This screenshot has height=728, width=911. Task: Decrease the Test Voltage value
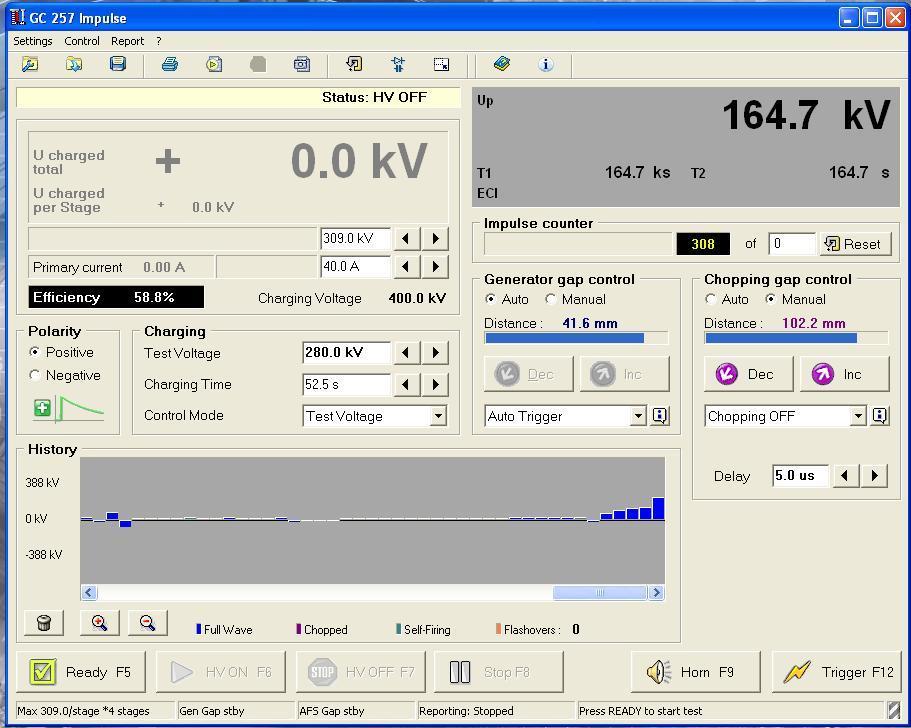[x=406, y=353]
